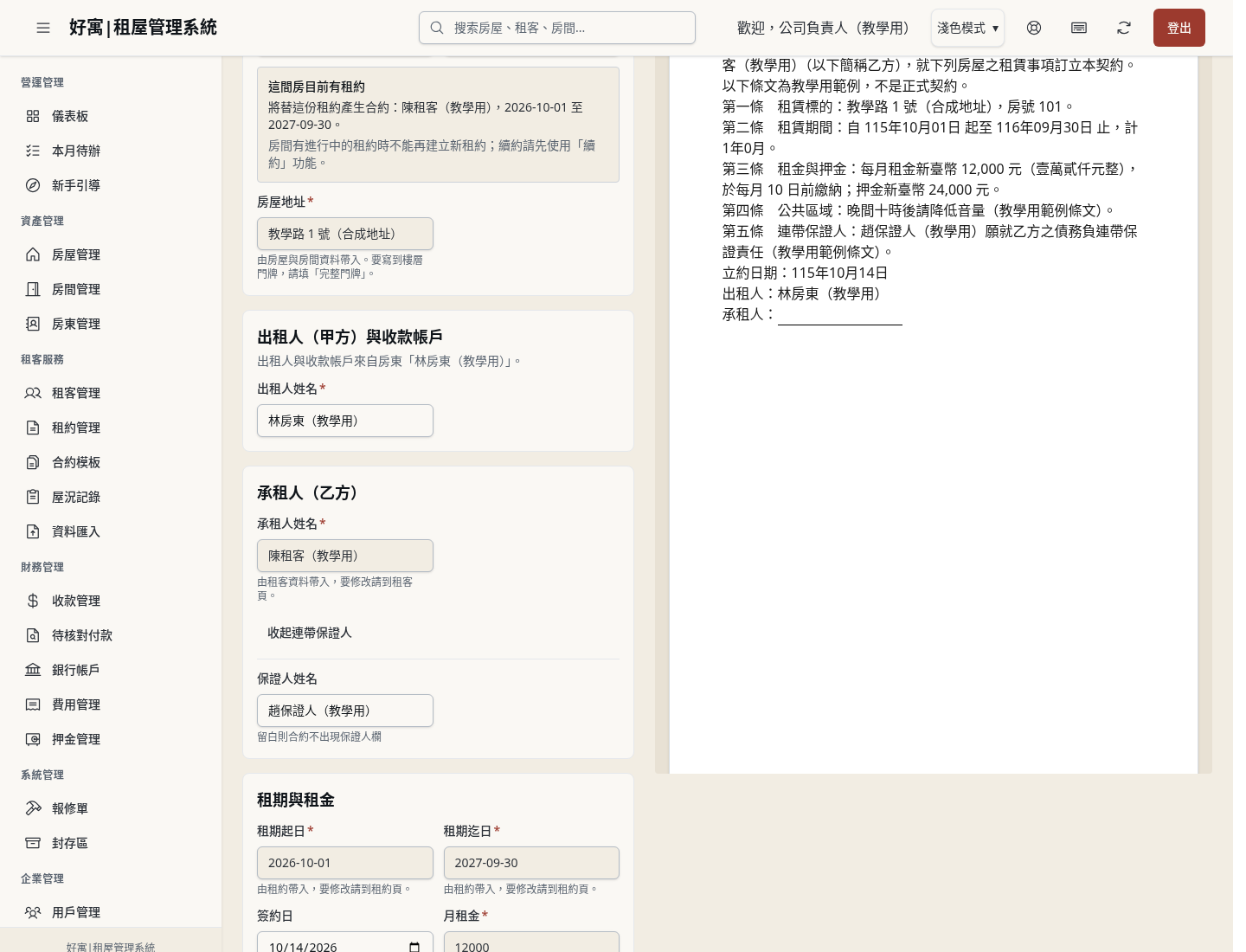The width and height of the screenshot is (1246, 952).
Task: Open the 簽約日 calendar picker
Action: (x=414, y=947)
